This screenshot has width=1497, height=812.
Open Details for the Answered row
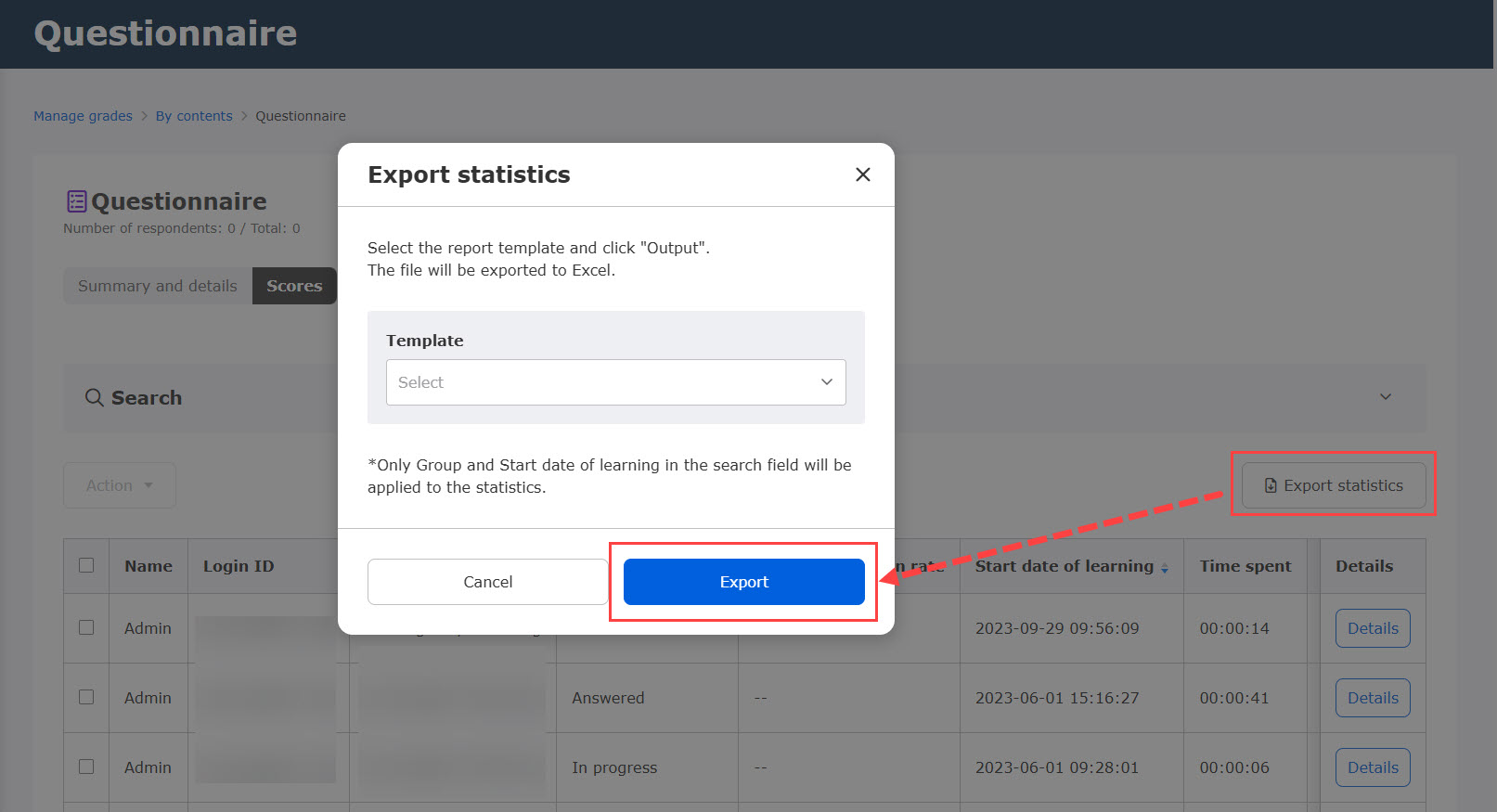point(1372,698)
